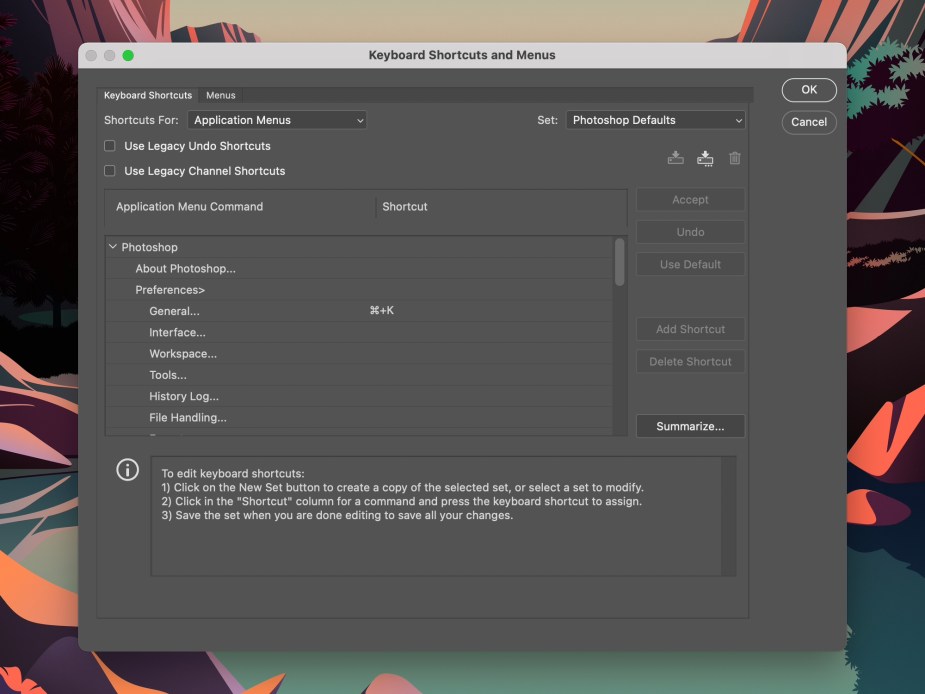Cancel the Keyboard Shortcuts dialog
This screenshot has width=925, height=694.
[808, 122]
